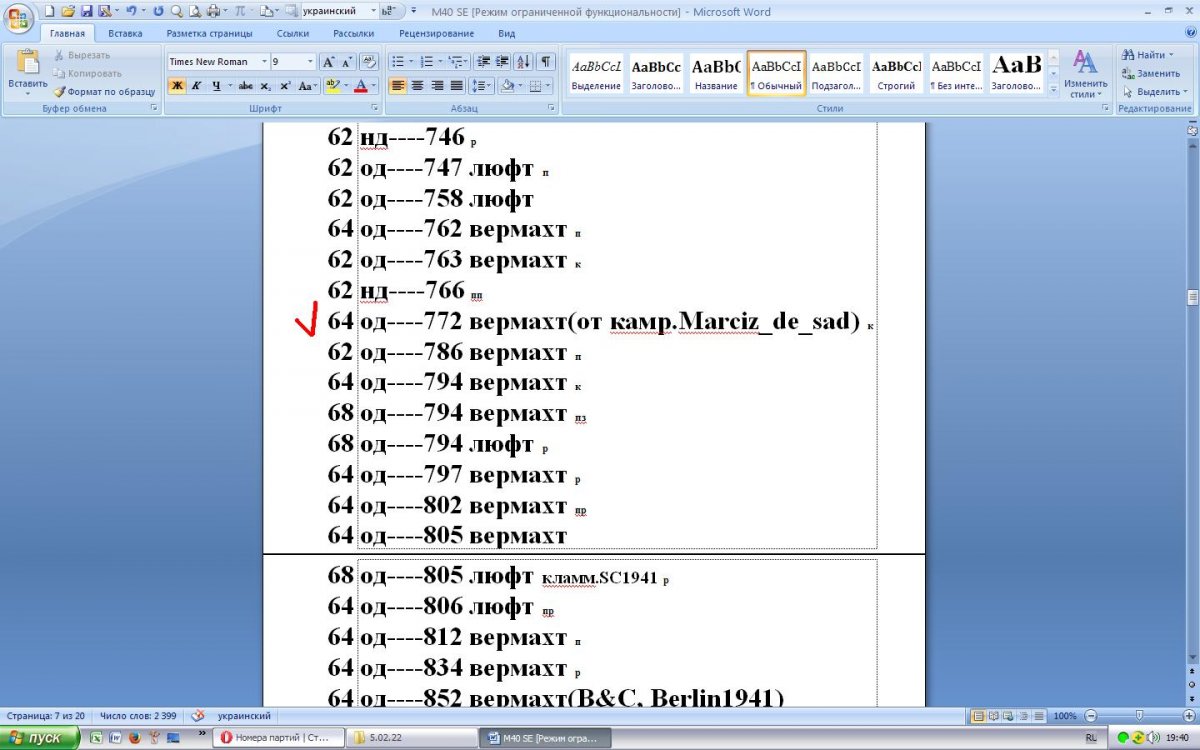Open the 5.02.22 folder taskbar item
Image resolution: width=1200 pixels, height=750 pixels.
pos(412,738)
